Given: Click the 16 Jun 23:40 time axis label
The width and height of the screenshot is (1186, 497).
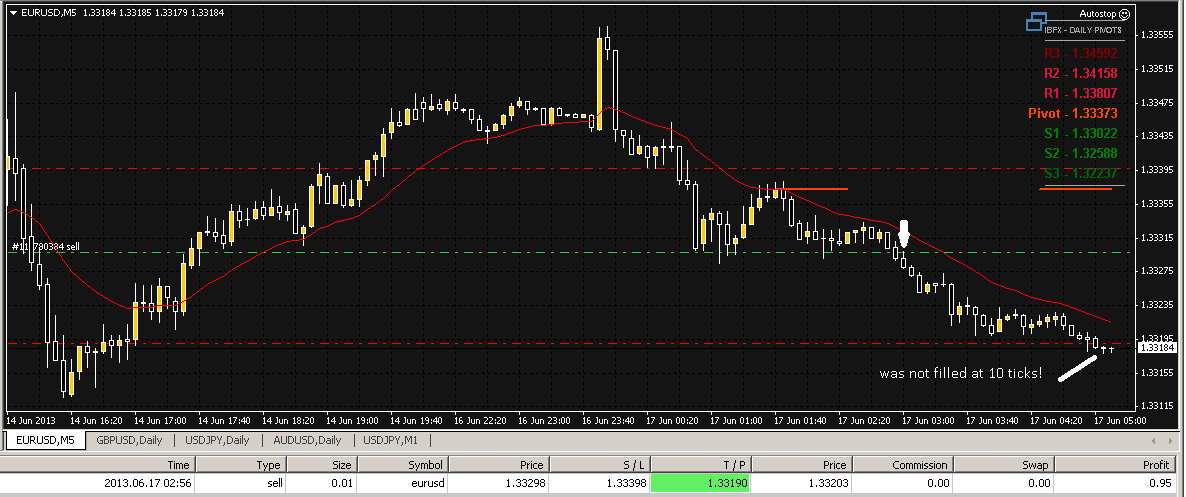Looking at the screenshot, I should pyautogui.click(x=610, y=419).
